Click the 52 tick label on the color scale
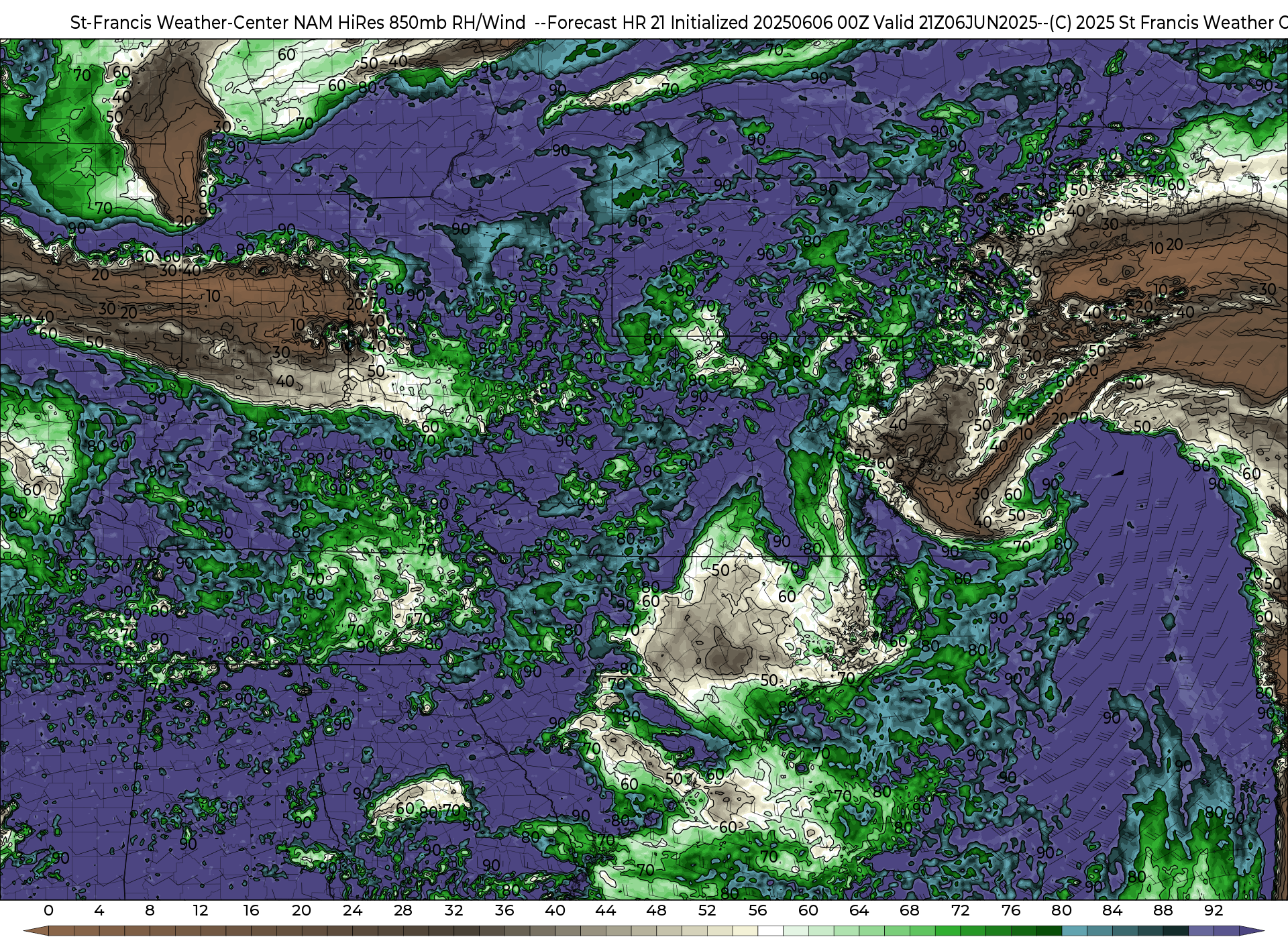The height and width of the screenshot is (939, 1288). pyautogui.click(x=707, y=910)
